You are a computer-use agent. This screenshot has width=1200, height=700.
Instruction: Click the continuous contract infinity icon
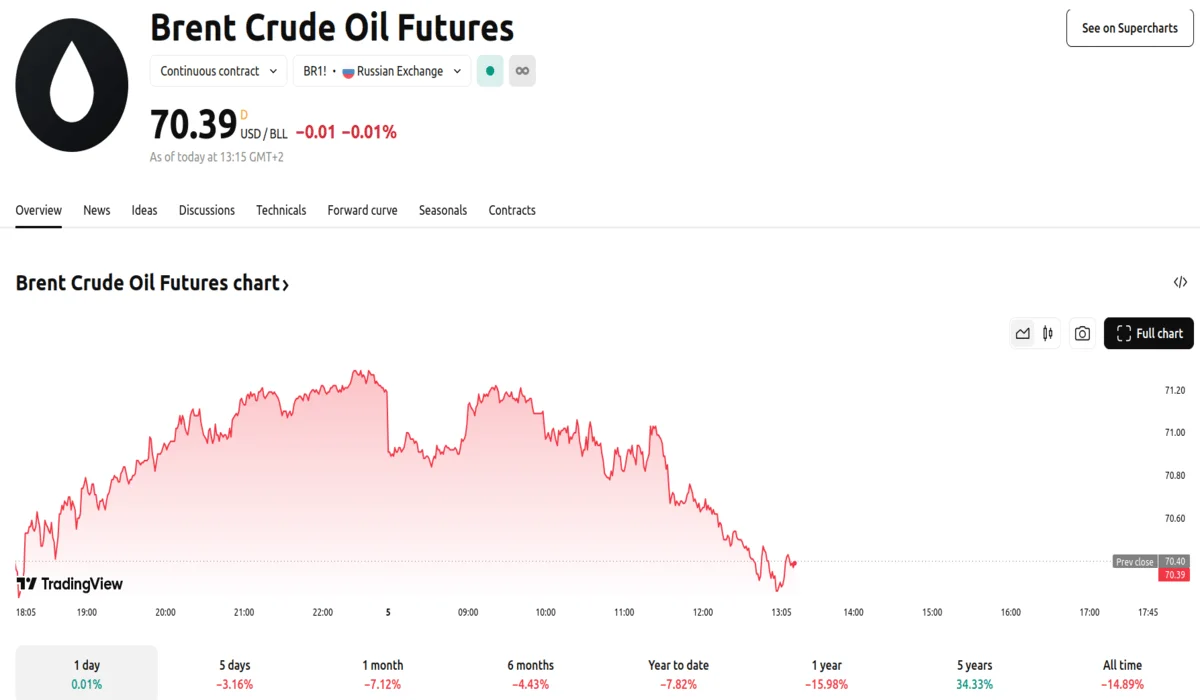pos(522,71)
